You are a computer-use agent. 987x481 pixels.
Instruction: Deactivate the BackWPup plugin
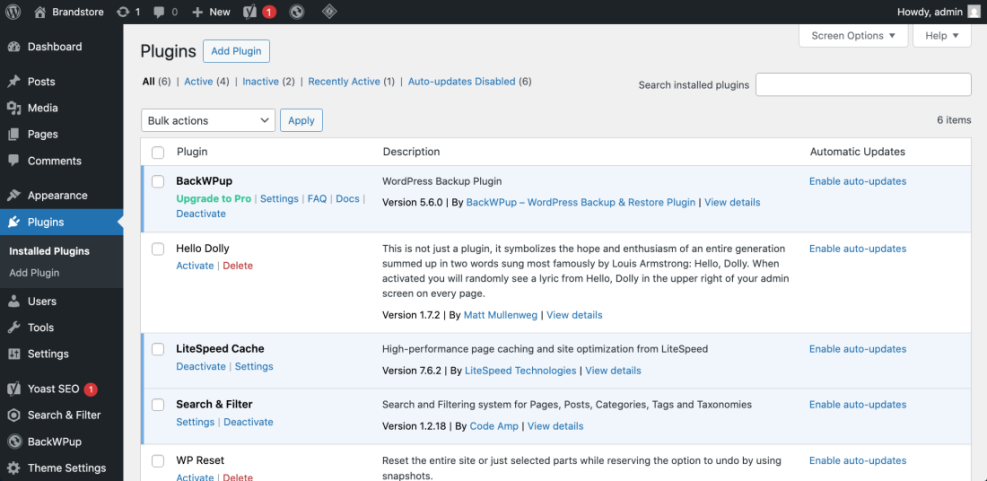tap(201, 213)
